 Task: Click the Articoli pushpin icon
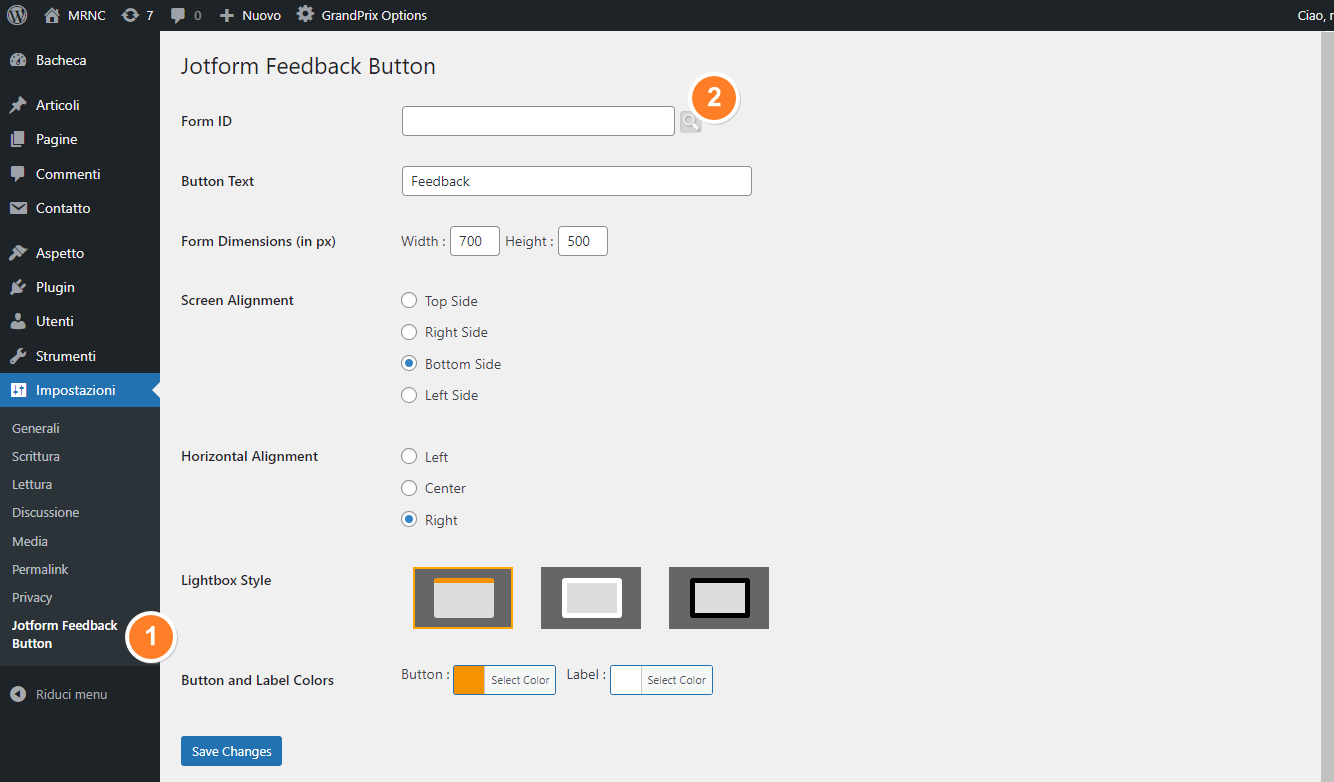tap(18, 105)
